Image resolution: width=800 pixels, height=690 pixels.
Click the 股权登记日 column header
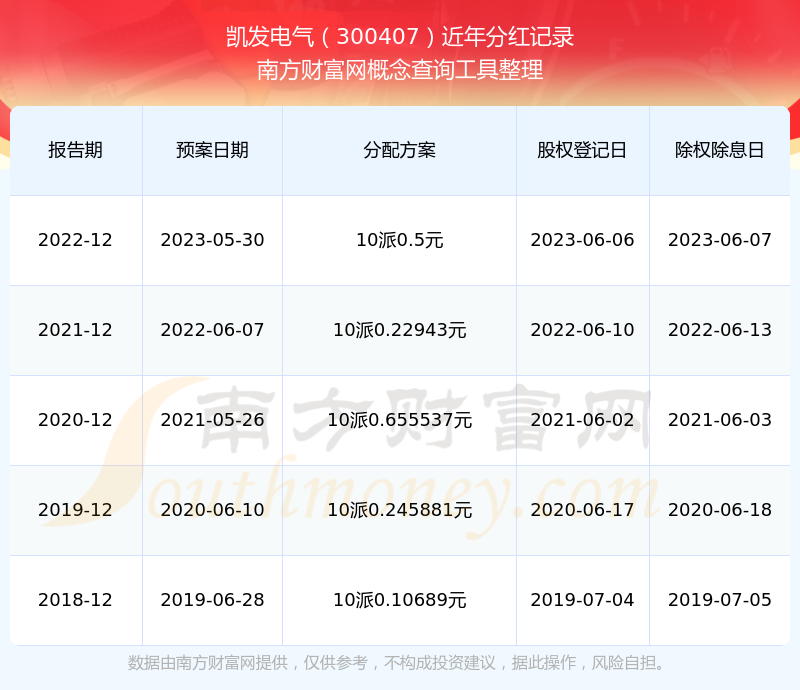pos(582,150)
